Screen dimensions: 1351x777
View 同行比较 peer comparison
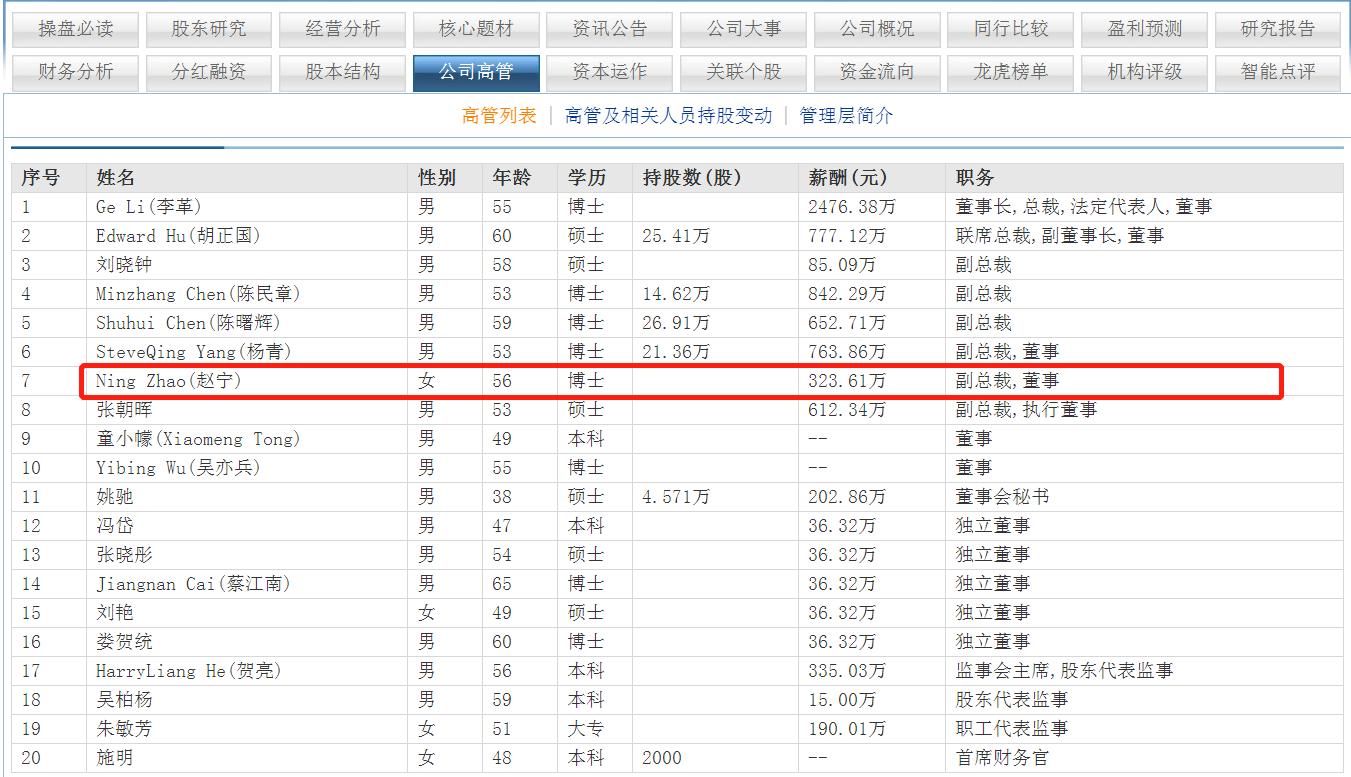(1010, 28)
